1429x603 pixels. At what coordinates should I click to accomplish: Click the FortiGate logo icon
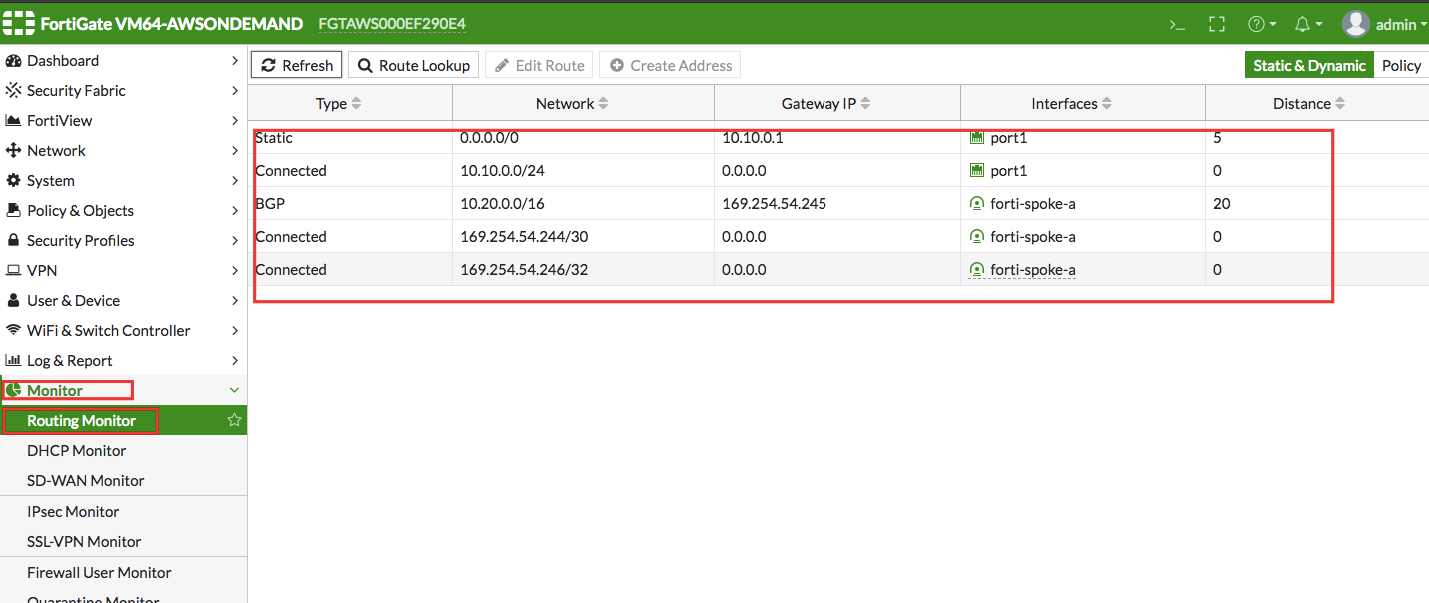[17, 23]
